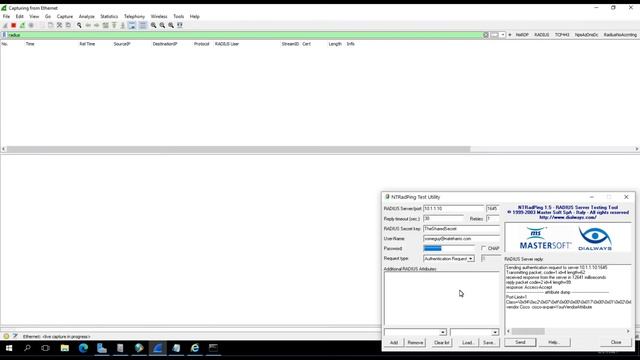Image resolution: width=640 pixels, height=360 pixels.
Task: Click the go to last packet icon
Action: tap(123, 25)
